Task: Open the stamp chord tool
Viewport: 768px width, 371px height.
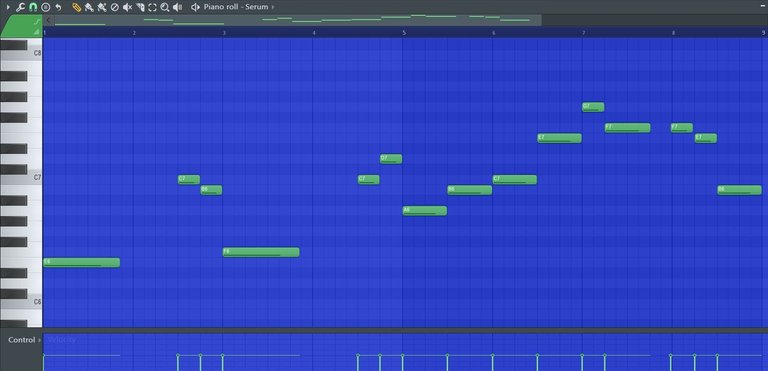Action: pyautogui.click(x=46, y=7)
